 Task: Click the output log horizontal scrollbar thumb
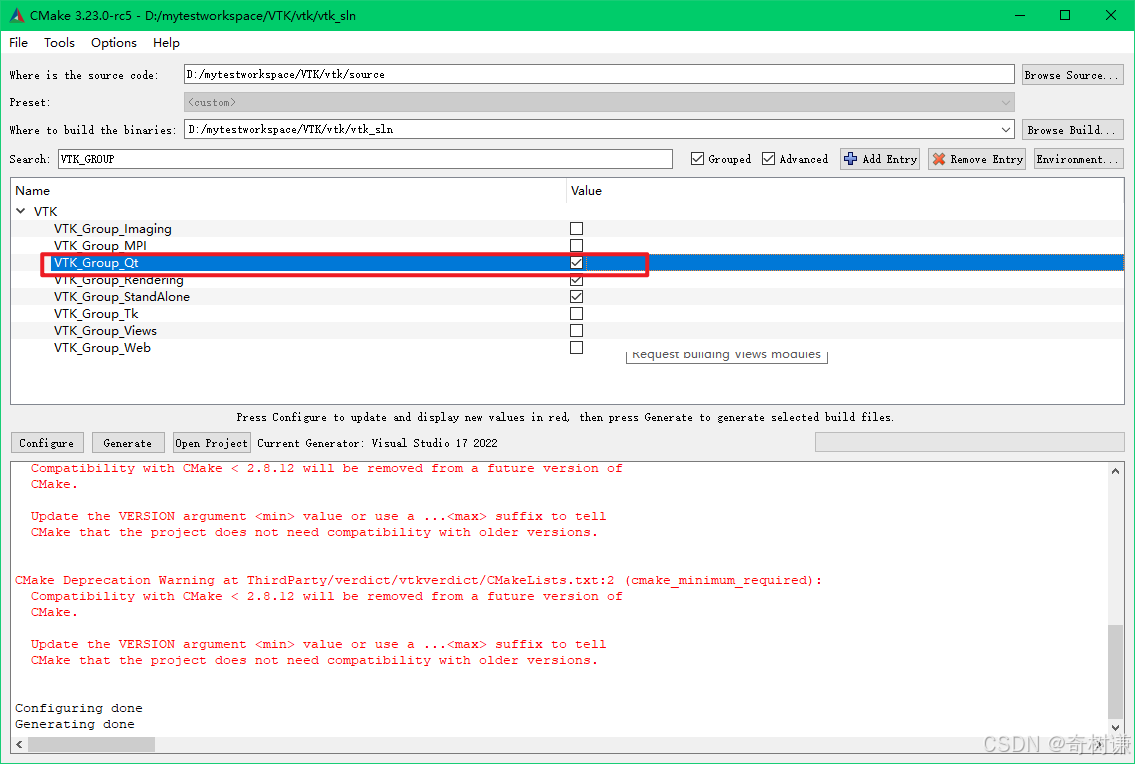tap(91, 744)
